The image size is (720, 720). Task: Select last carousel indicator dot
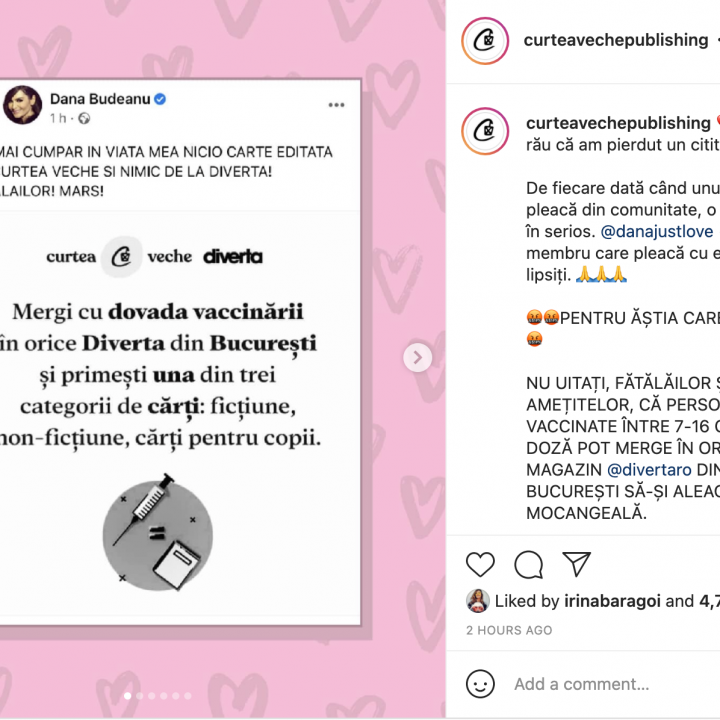coord(187,696)
